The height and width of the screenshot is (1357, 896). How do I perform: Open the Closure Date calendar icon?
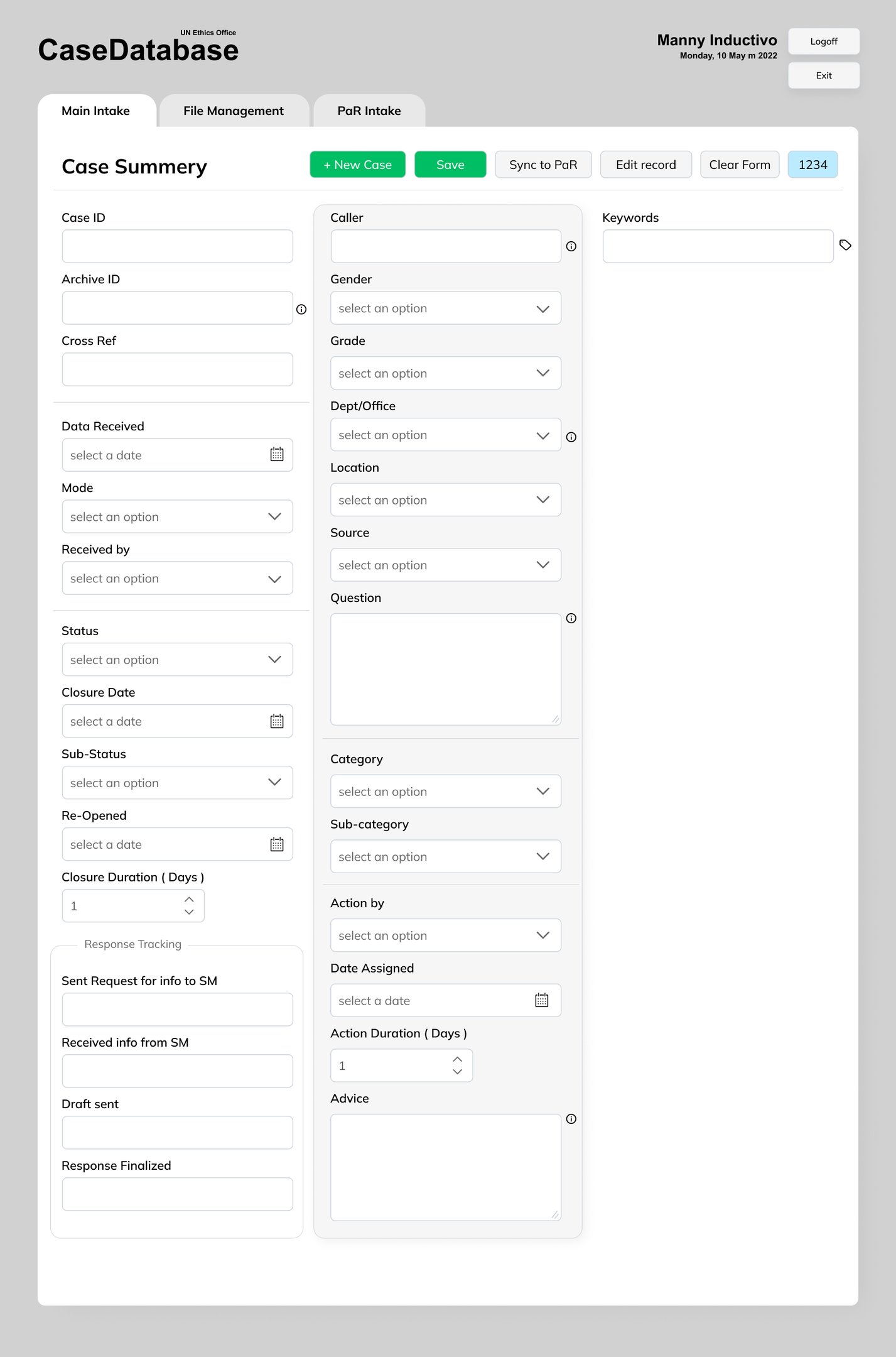point(277,721)
